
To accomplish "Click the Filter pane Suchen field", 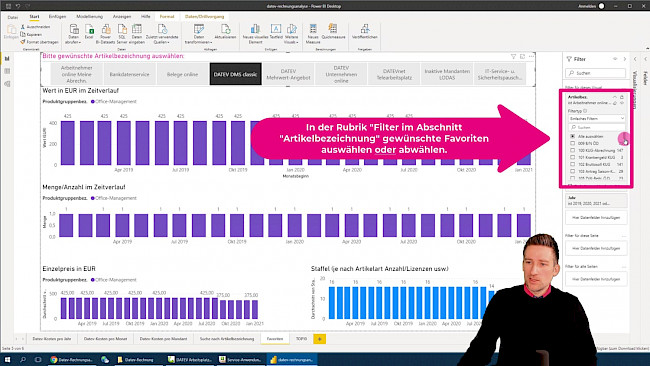I will click(x=596, y=73).
